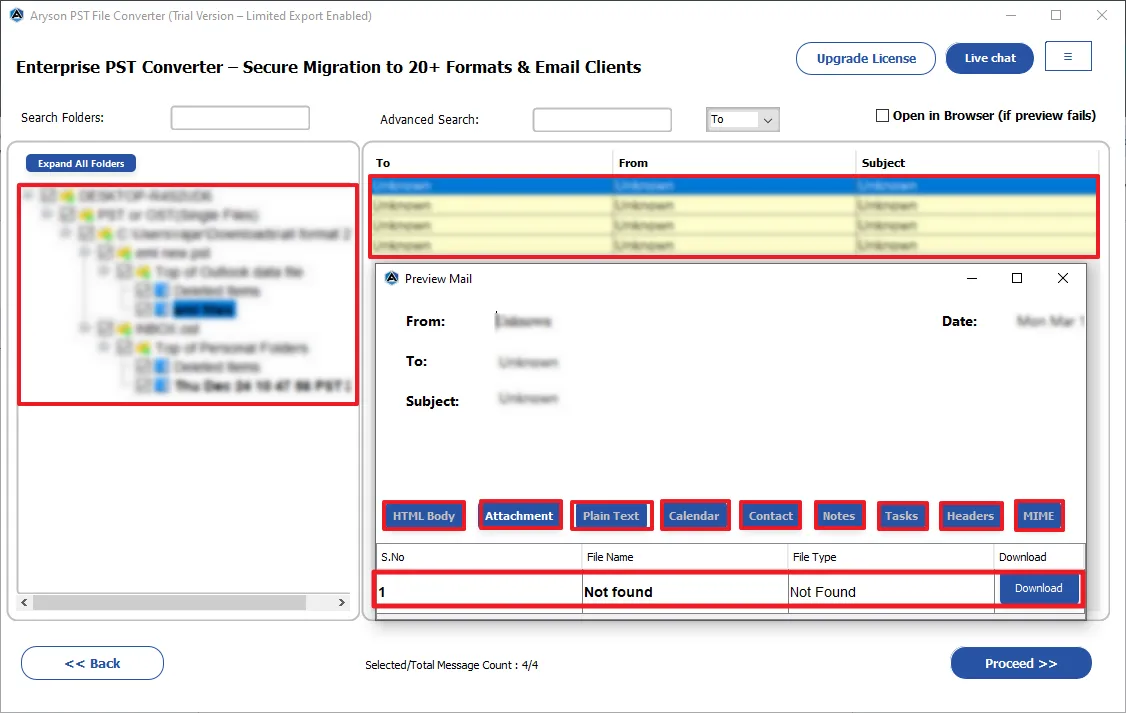Toggle checkbox of the C:\Users path node
The image size is (1126, 713).
point(86,234)
